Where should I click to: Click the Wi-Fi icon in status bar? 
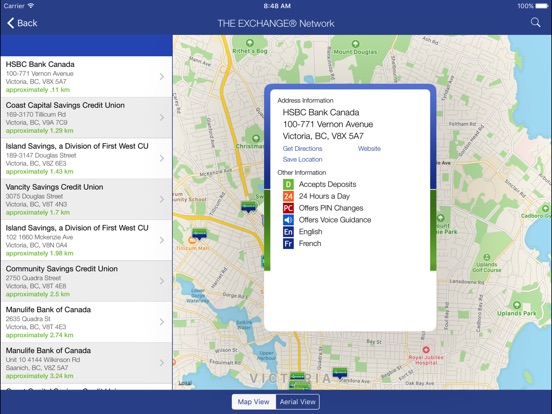pos(31,6)
